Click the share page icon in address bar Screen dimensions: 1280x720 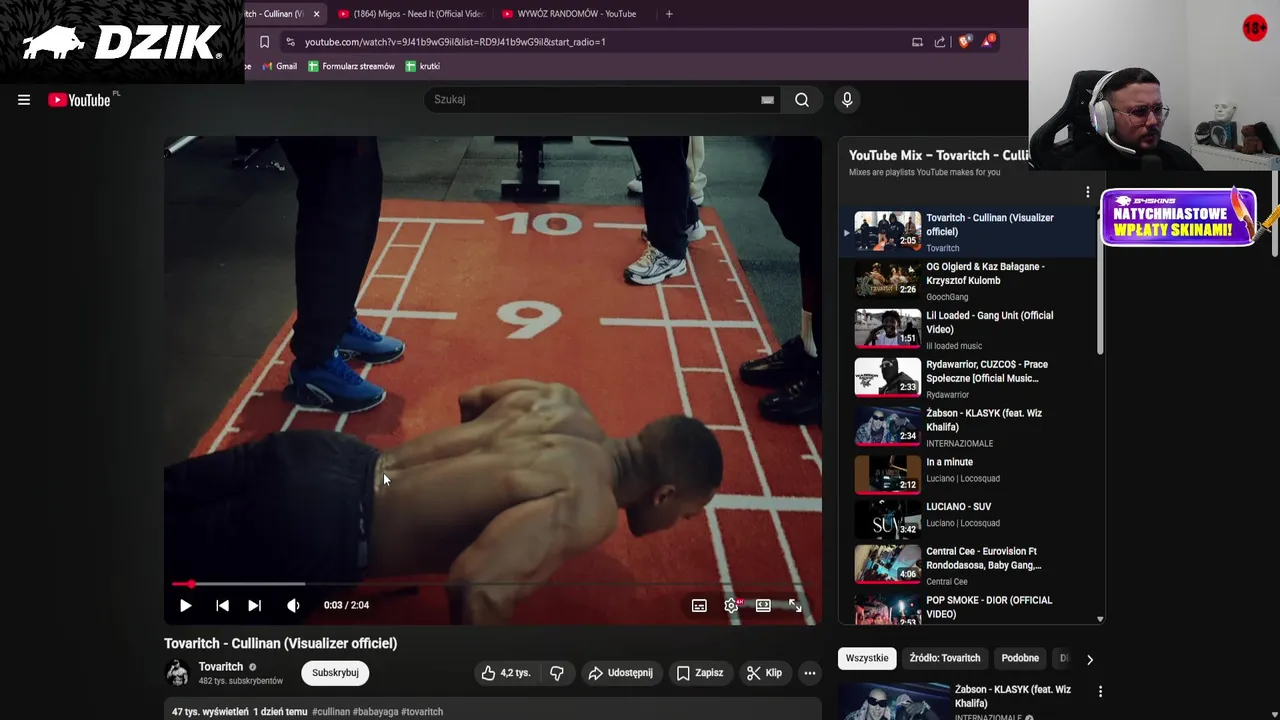[940, 42]
